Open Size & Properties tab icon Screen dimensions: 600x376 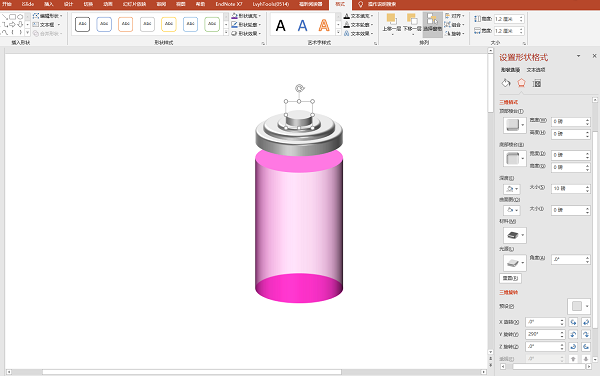(537, 83)
